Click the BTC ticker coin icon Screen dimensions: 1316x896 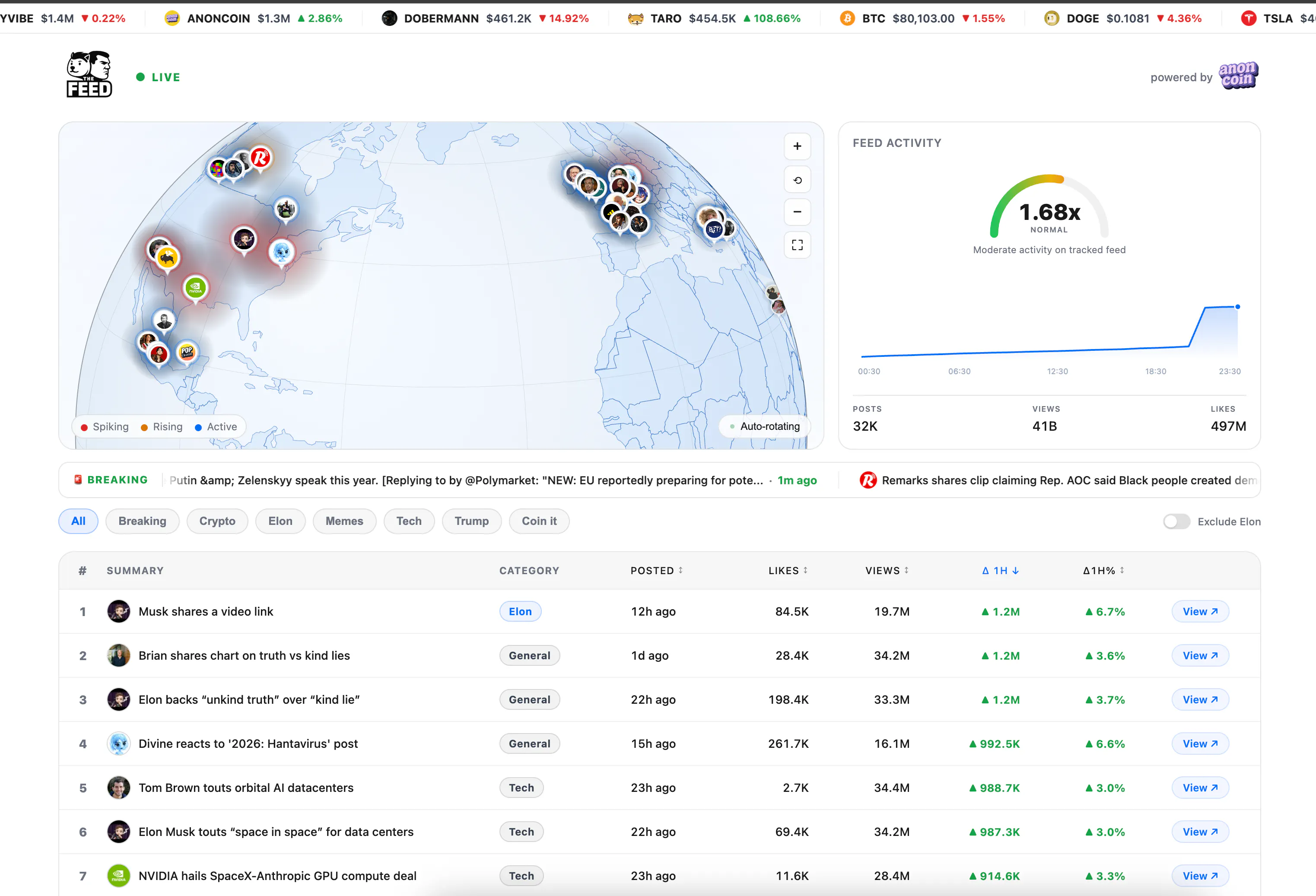tap(847, 18)
